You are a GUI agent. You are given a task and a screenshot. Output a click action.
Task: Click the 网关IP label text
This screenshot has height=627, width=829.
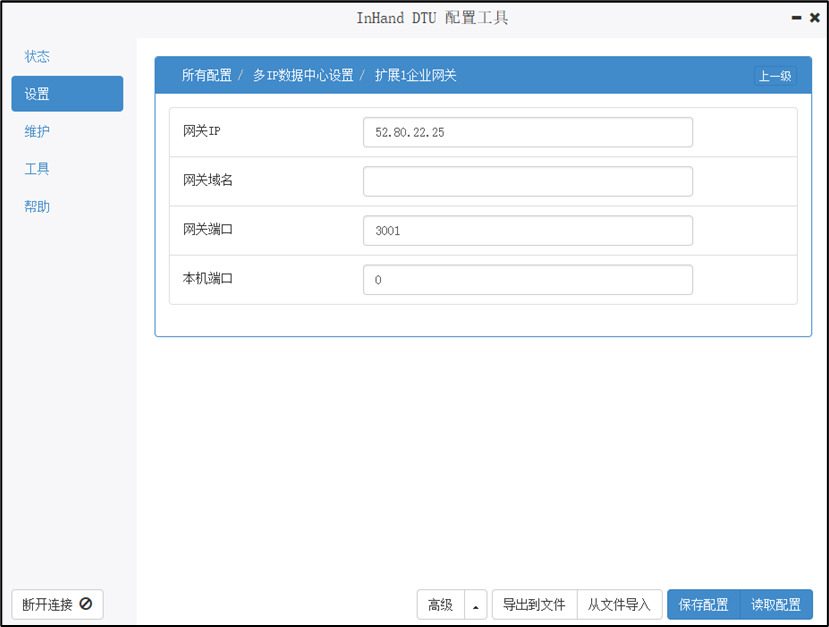point(201,131)
